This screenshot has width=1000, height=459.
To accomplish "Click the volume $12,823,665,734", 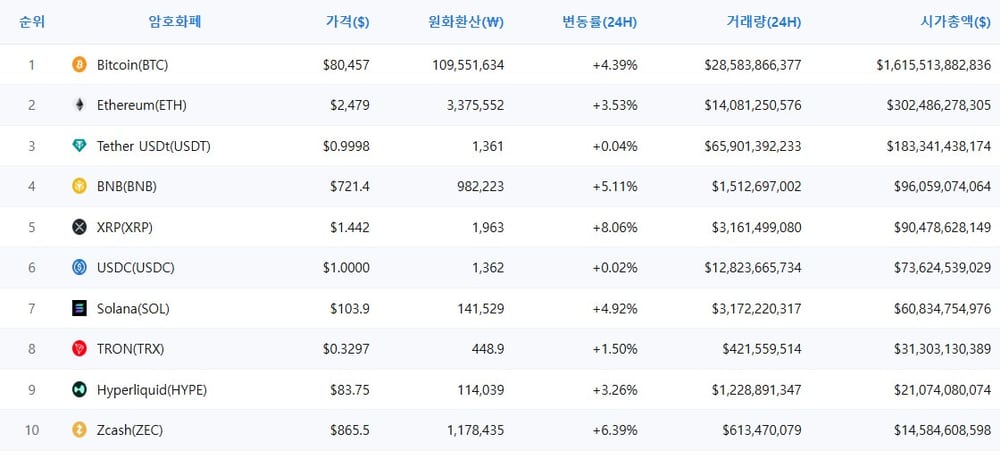I will (753, 268).
